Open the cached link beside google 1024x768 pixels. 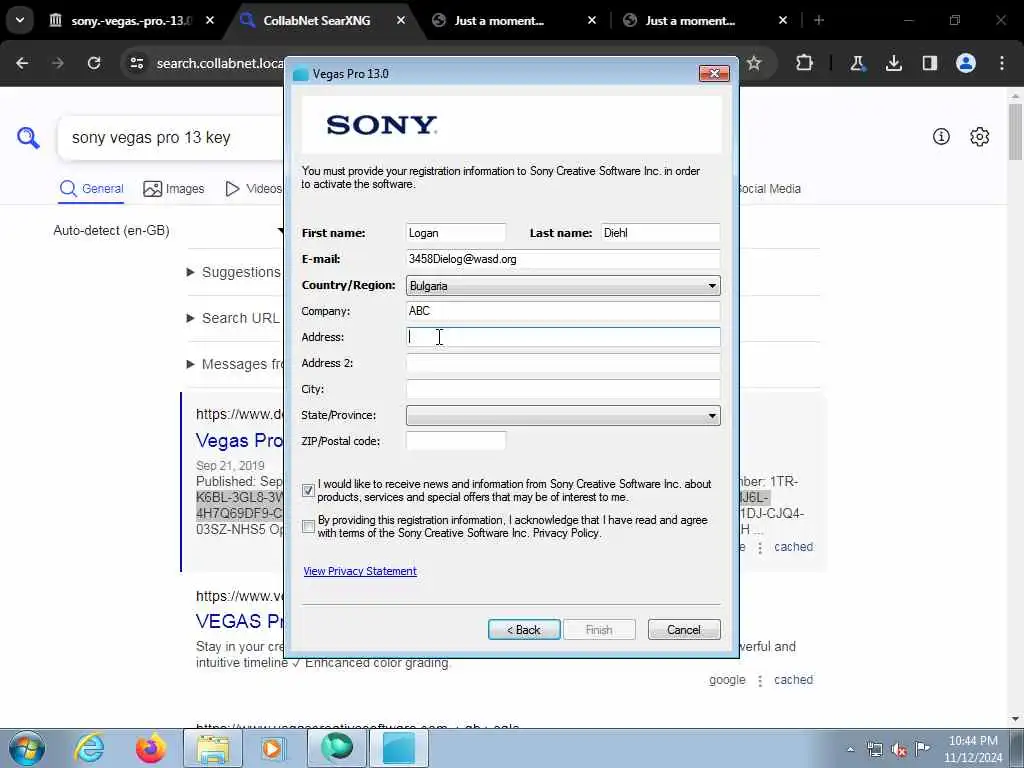[x=793, y=680]
